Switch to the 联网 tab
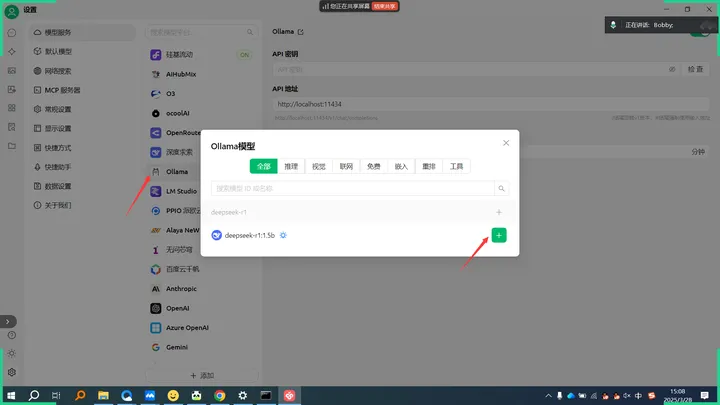This screenshot has width=720, height=405. click(x=346, y=166)
